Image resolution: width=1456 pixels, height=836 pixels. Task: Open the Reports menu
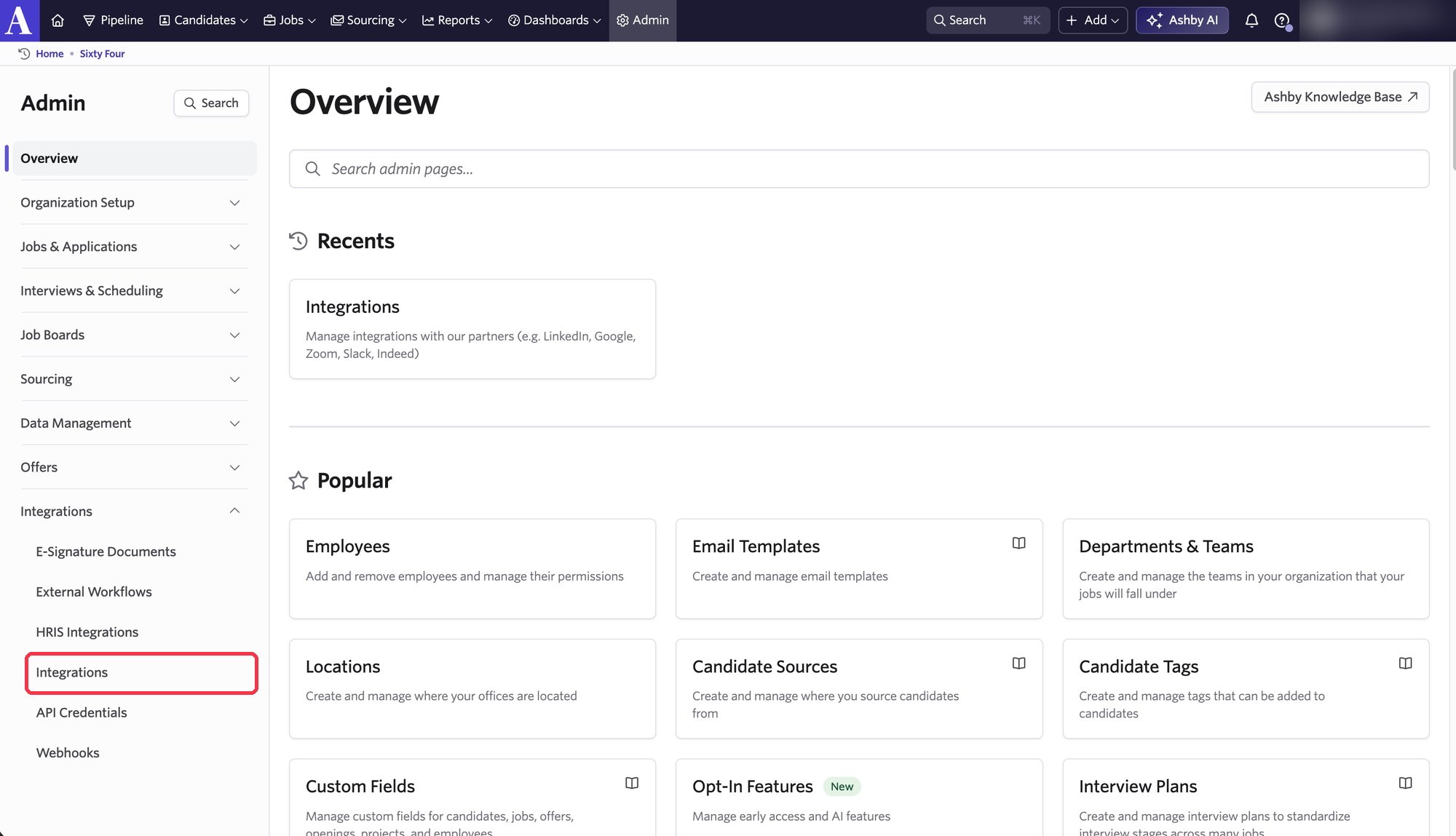point(457,20)
